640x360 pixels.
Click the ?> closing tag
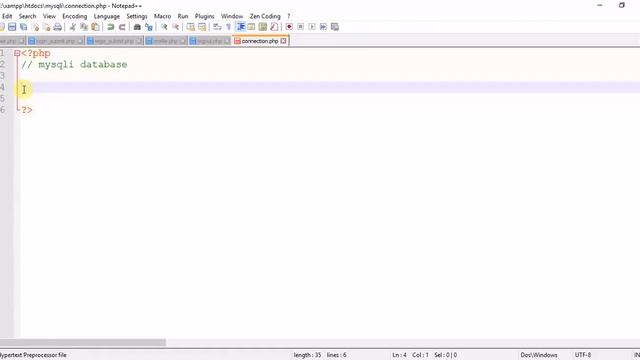27,110
